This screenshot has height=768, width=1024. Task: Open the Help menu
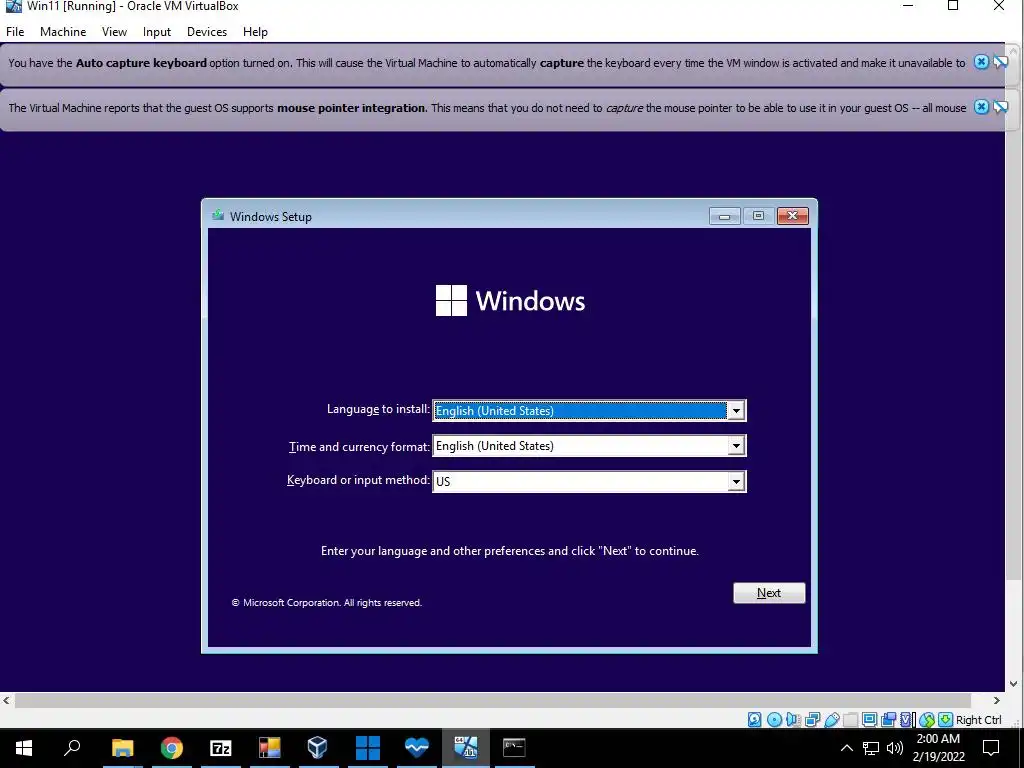coord(255,31)
